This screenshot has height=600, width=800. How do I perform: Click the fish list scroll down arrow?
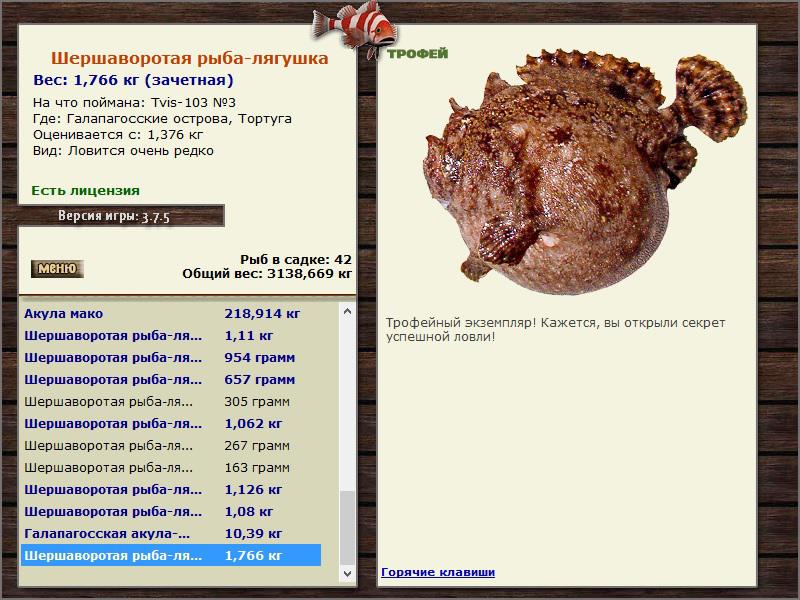347,573
